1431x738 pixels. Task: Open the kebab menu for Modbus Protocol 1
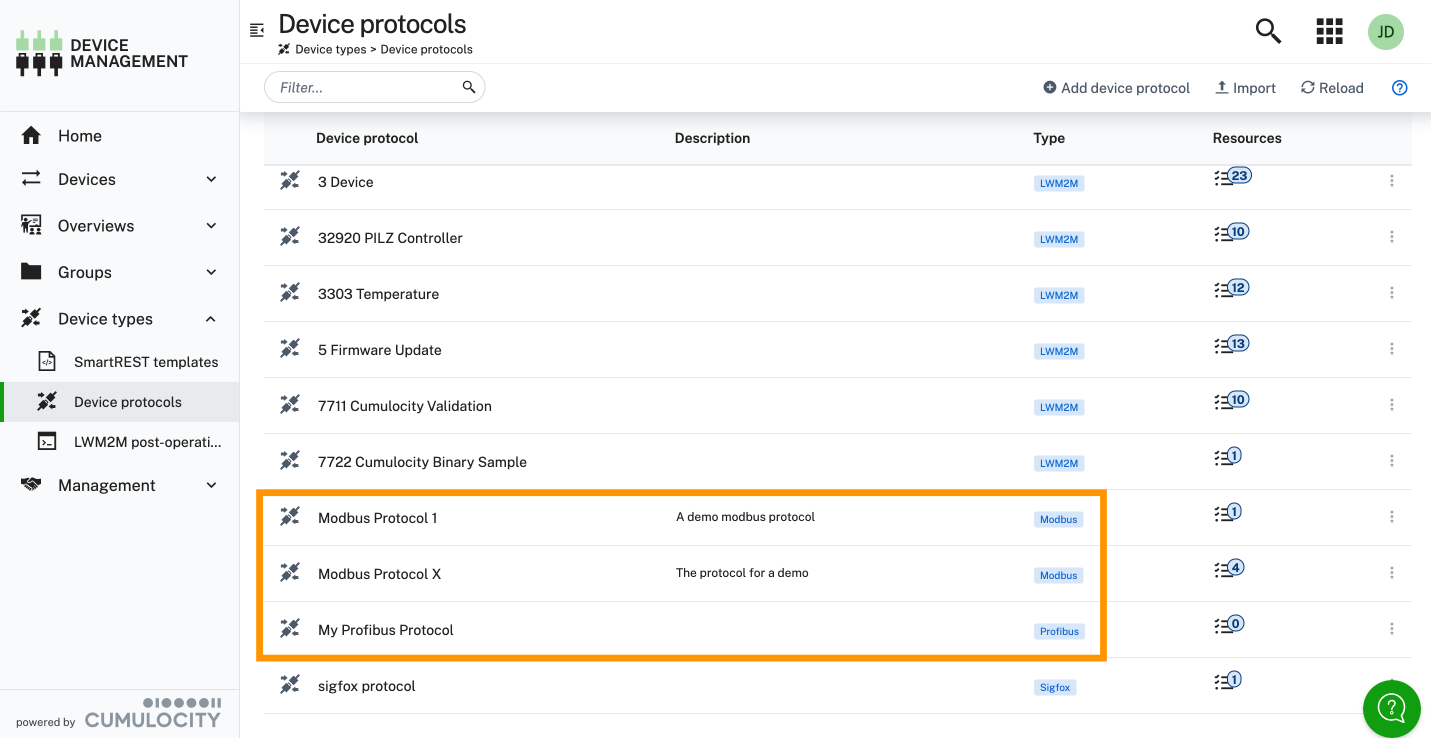point(1392,516)
